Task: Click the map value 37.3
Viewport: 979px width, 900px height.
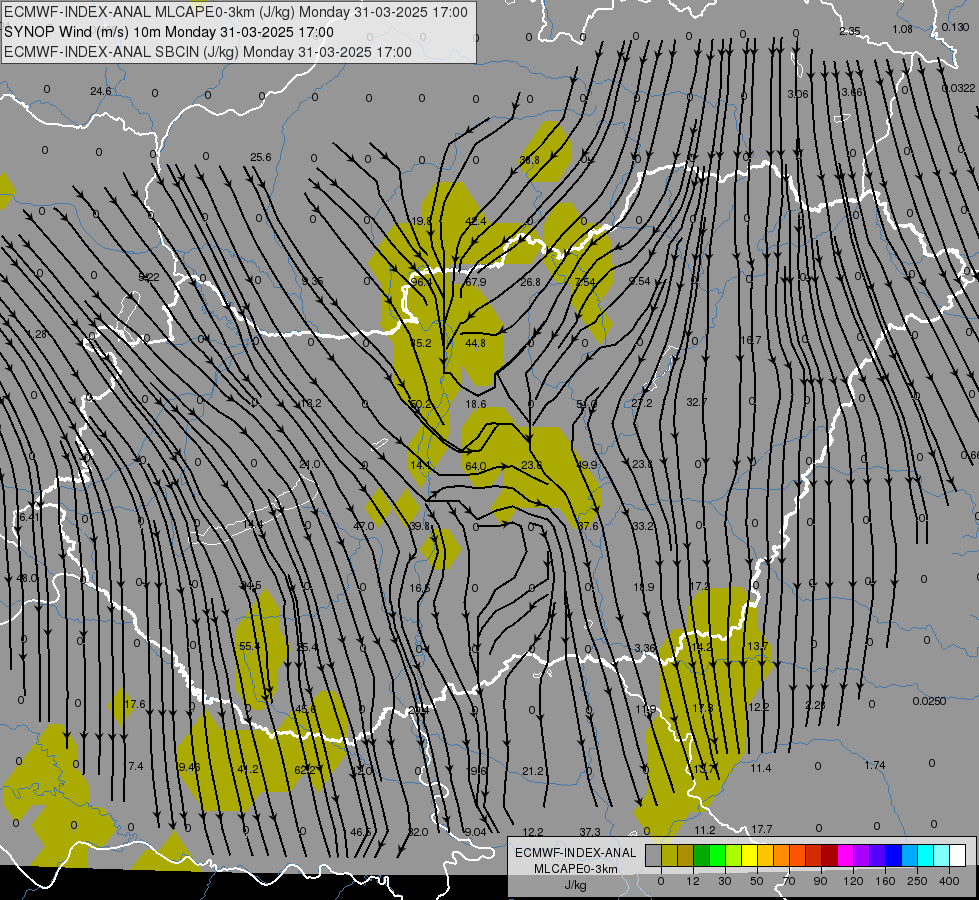Action: (x=589, y=832)
